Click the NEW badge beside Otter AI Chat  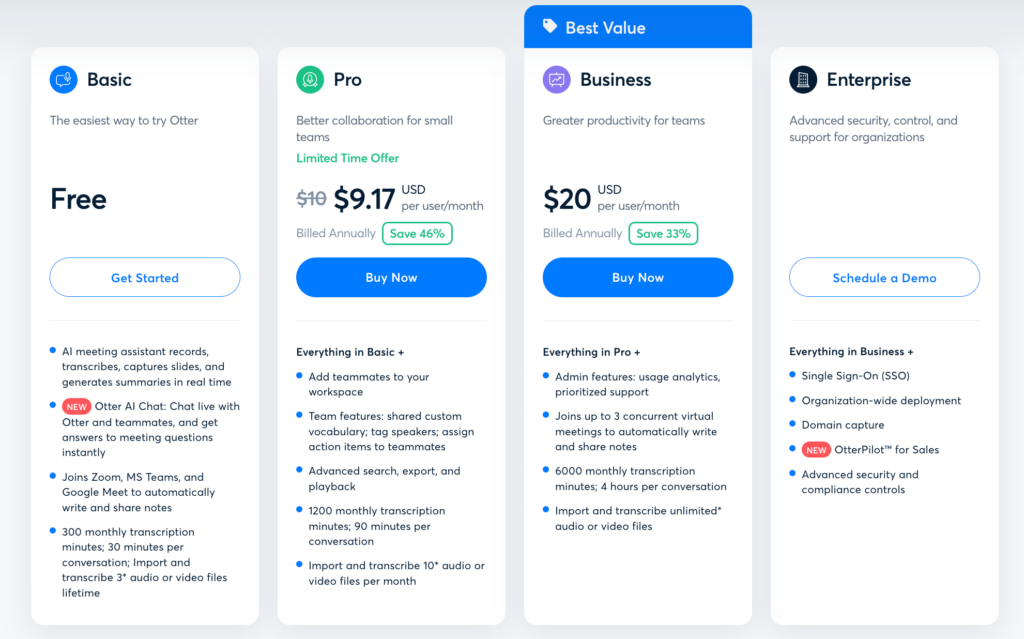[77, 407]
